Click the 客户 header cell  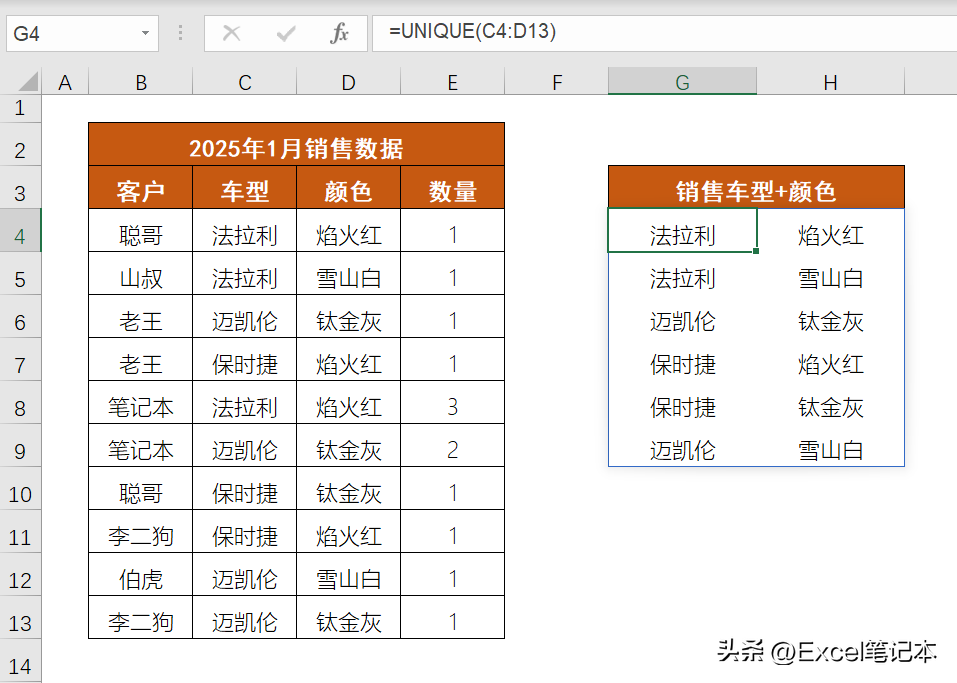click(141, 187)
